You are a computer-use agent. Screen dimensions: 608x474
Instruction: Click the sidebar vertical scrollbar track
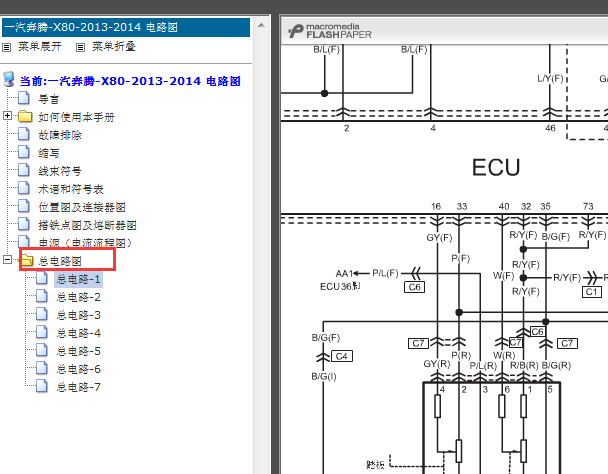pyautogui.click(x=261, y=252)
